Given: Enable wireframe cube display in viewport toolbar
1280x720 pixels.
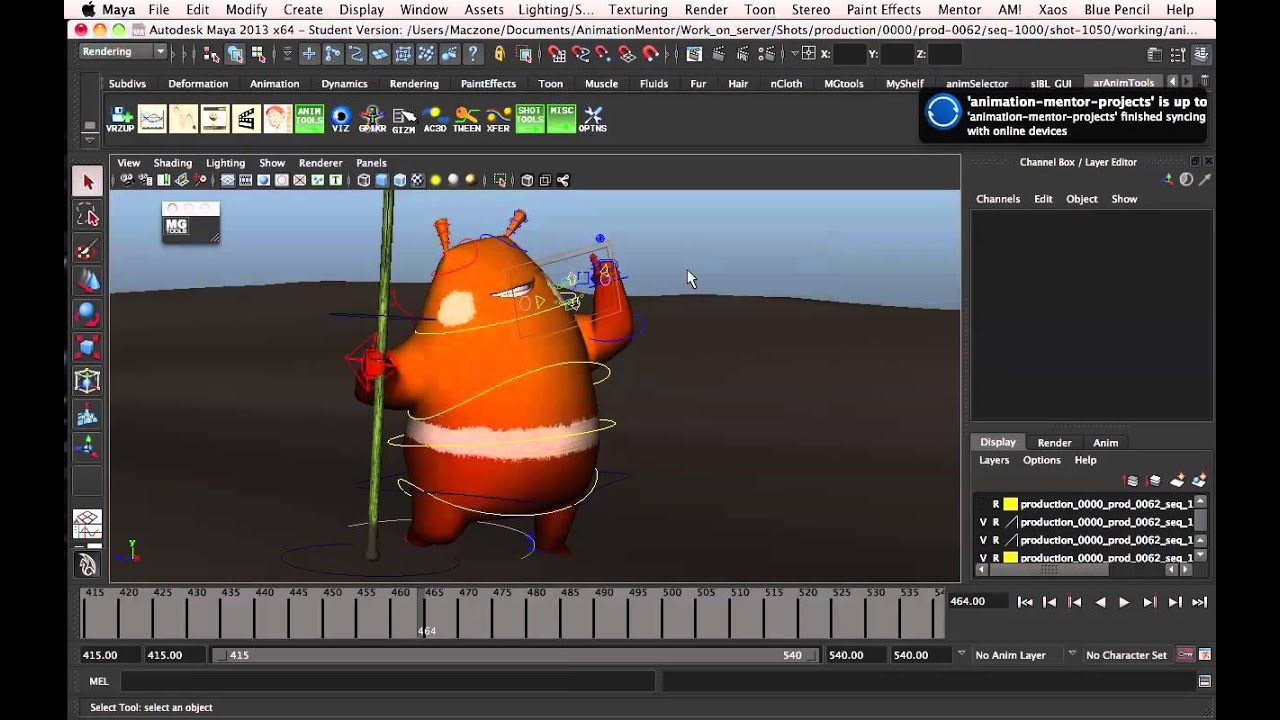Looking at the screenshot, I should click(364, 180).
